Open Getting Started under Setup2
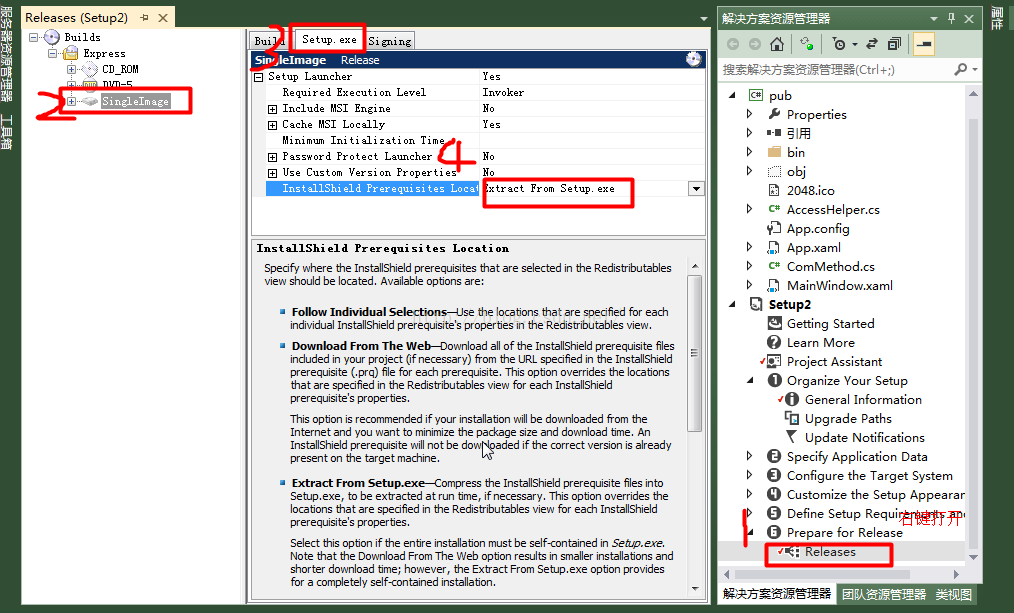This screenshot has height=613, width=1014. coord(830,323)
